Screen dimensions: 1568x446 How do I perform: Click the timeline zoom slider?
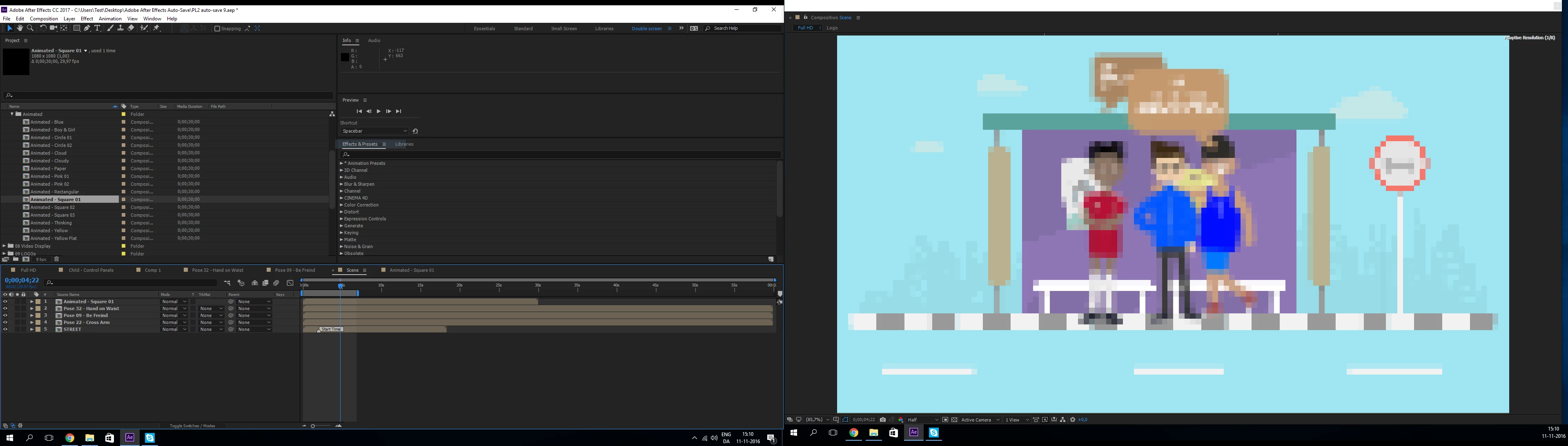(313, 426)
